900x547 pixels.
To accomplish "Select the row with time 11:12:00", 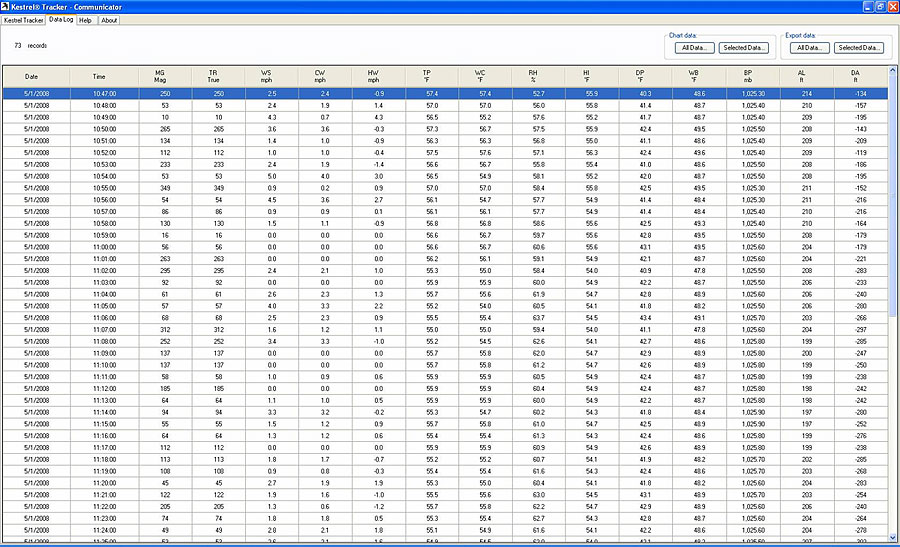I will pyautogui.click(x=445, y=389).
